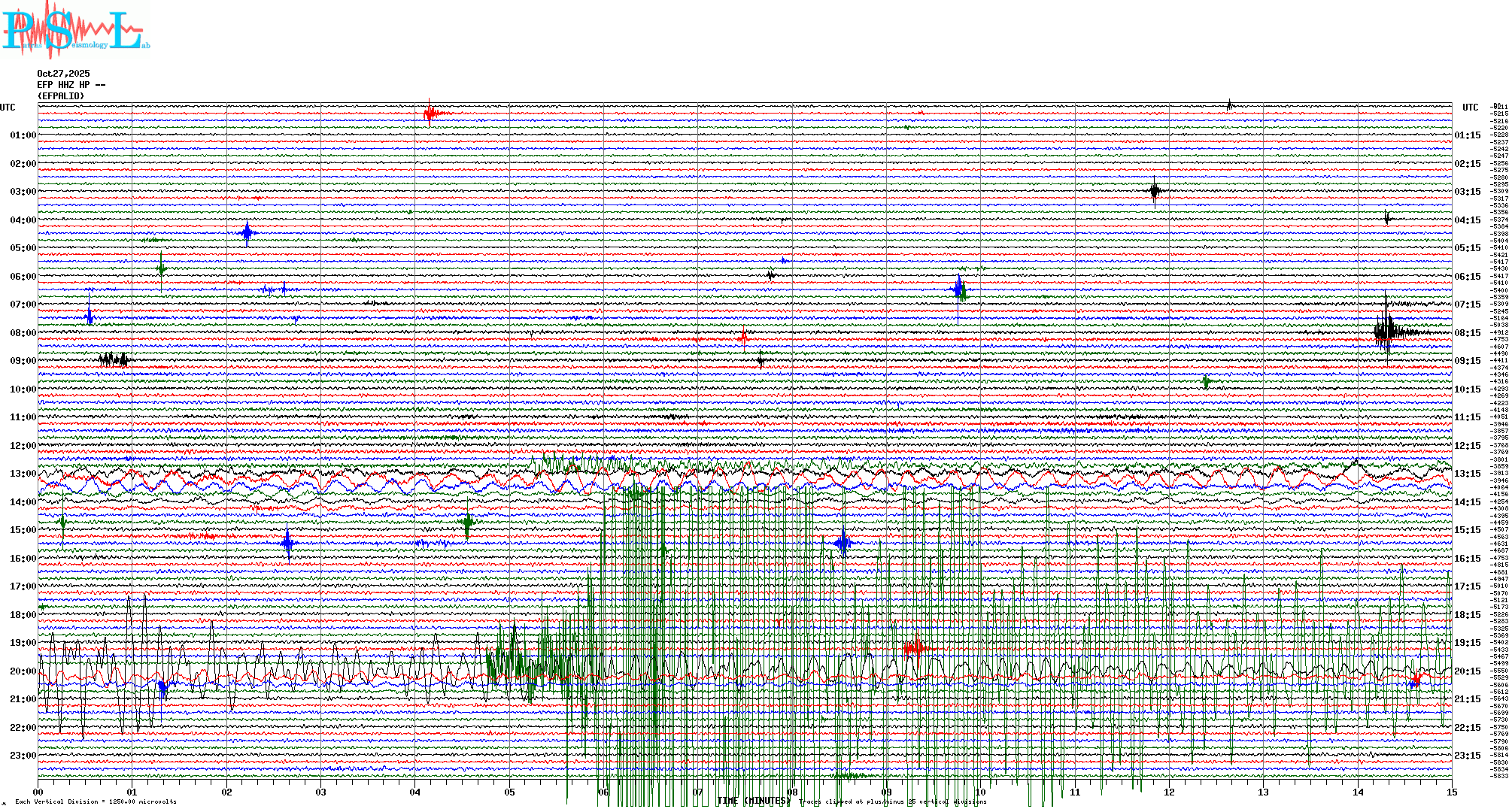Screen dimensions: 1512x812
Task: Click the right UTC axis label
Action: tap(1470, 108)
